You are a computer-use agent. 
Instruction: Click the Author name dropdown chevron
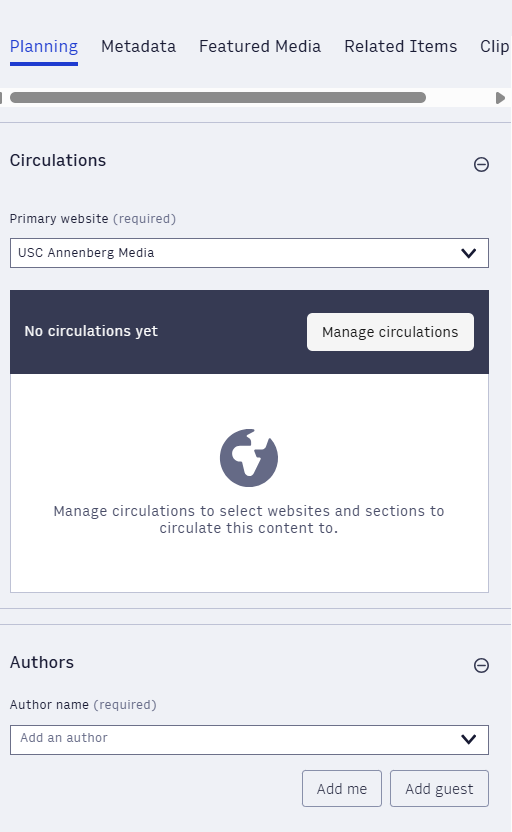pyautogui.click(x=468, y=739)
